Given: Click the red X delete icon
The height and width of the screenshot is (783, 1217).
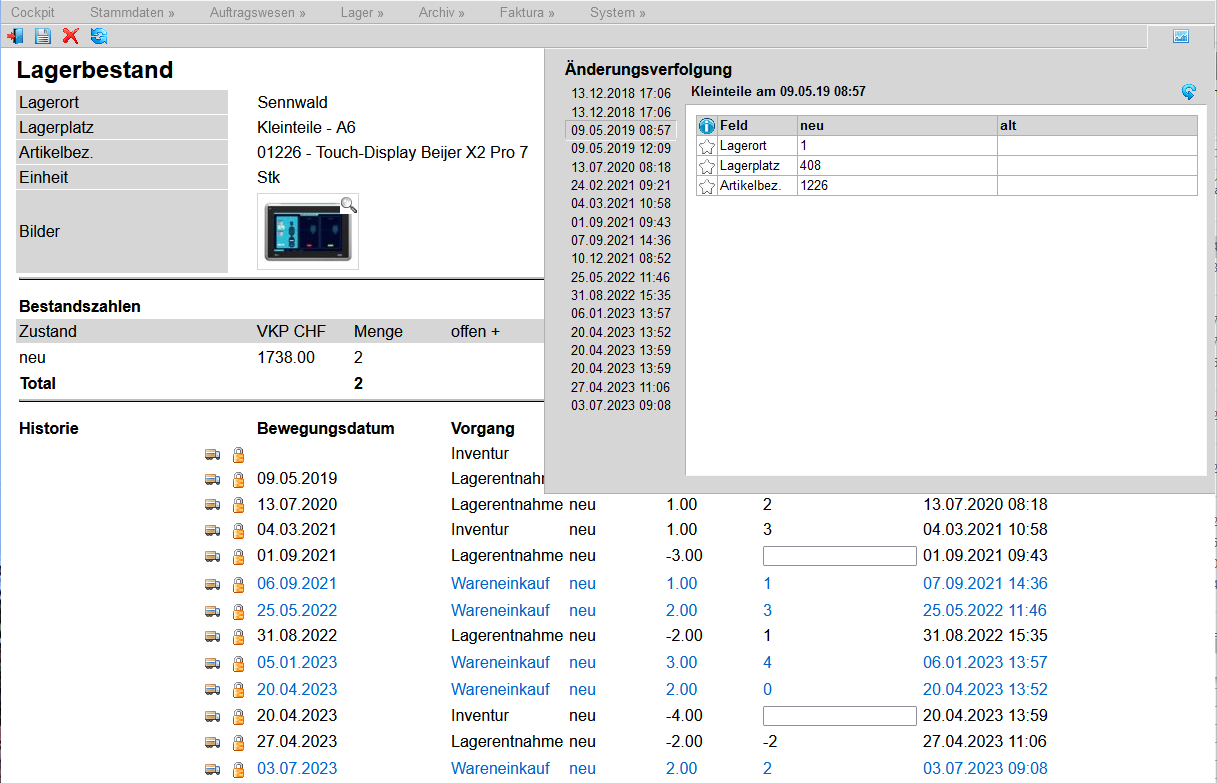Looking at the screenshot, I should tap(70, 36).
